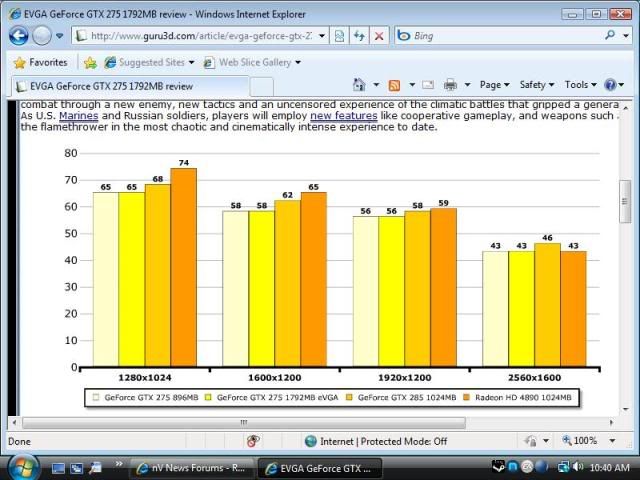Click the Print icon
Viewport: 640px width, 480px height.
tap(450, 85)
